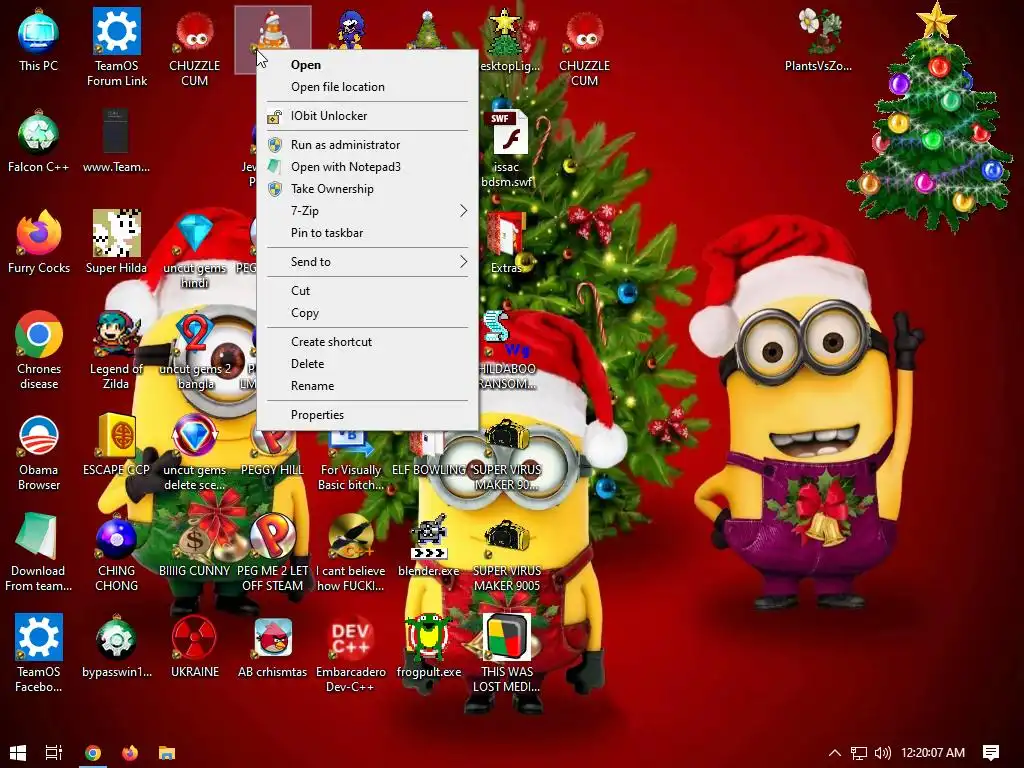Click the uncut gems hindi diamond icon
Screen dimensions: 1024x768
point(195,250)
